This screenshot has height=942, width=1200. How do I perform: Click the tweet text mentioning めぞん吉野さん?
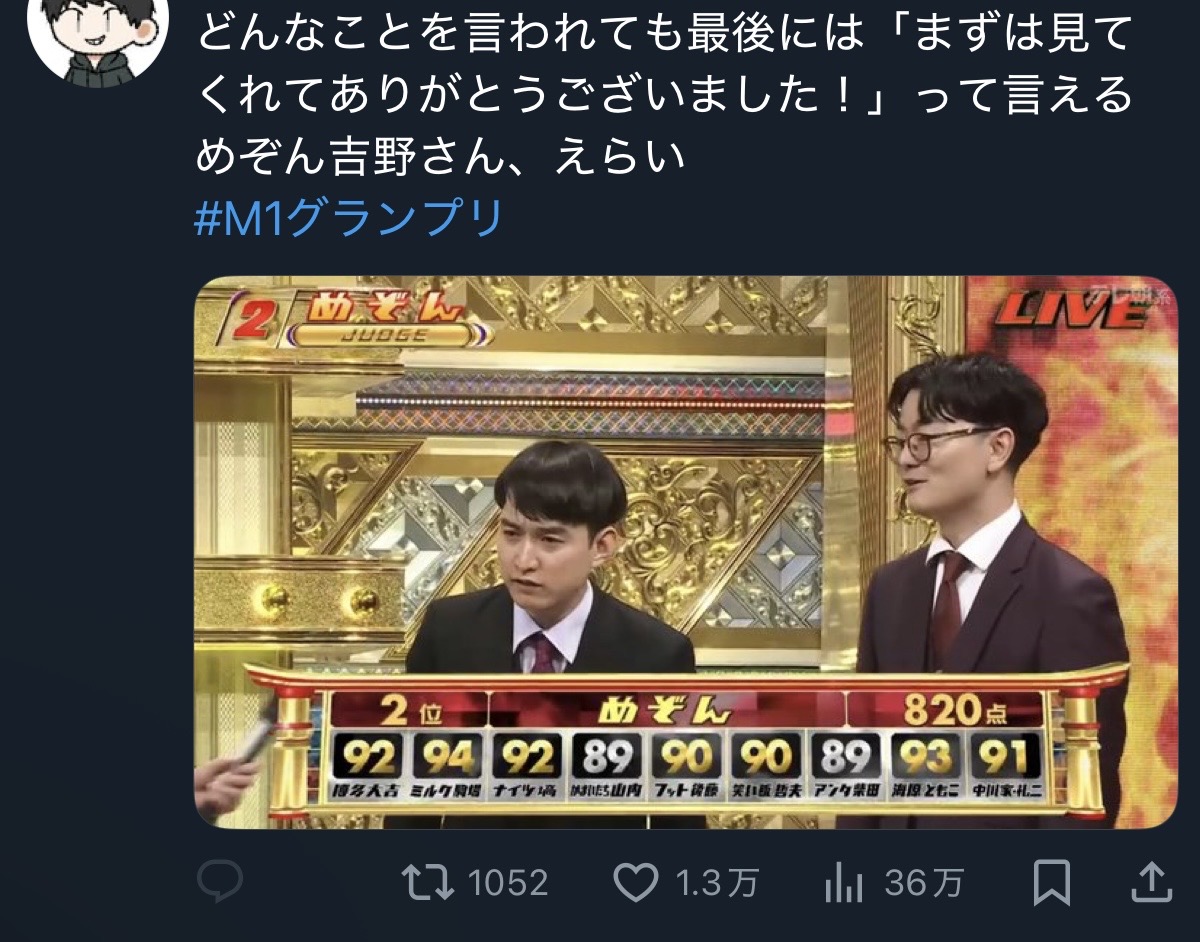[664, 97]
